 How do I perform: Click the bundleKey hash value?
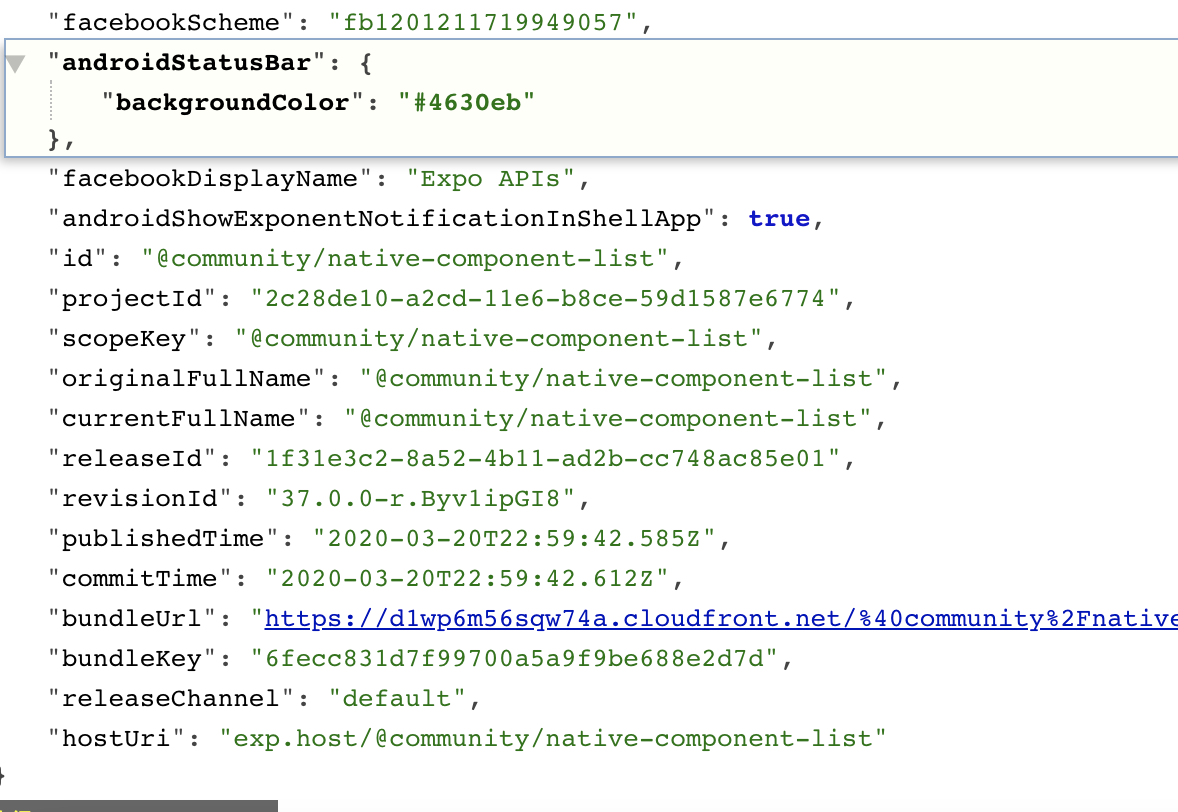(500, 659)
